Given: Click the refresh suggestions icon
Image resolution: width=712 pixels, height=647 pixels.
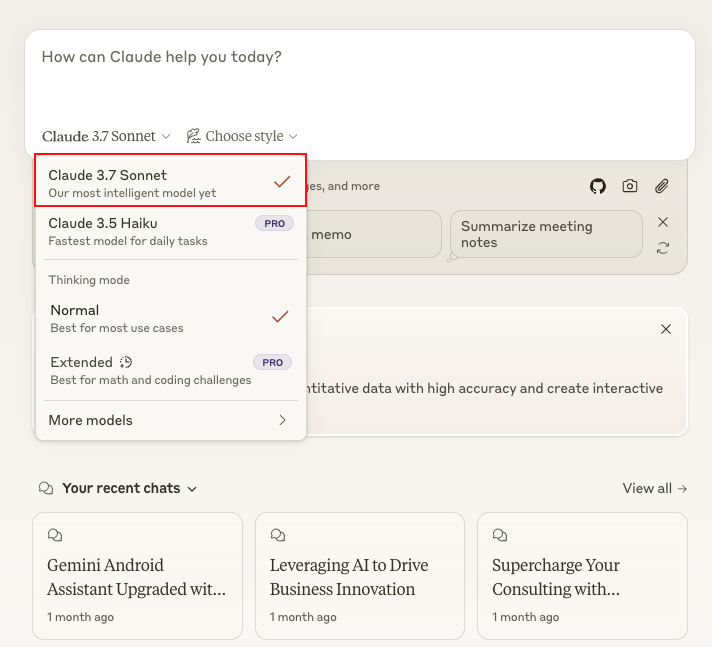Looking at the screenshot, I should [x=663, y=248].
